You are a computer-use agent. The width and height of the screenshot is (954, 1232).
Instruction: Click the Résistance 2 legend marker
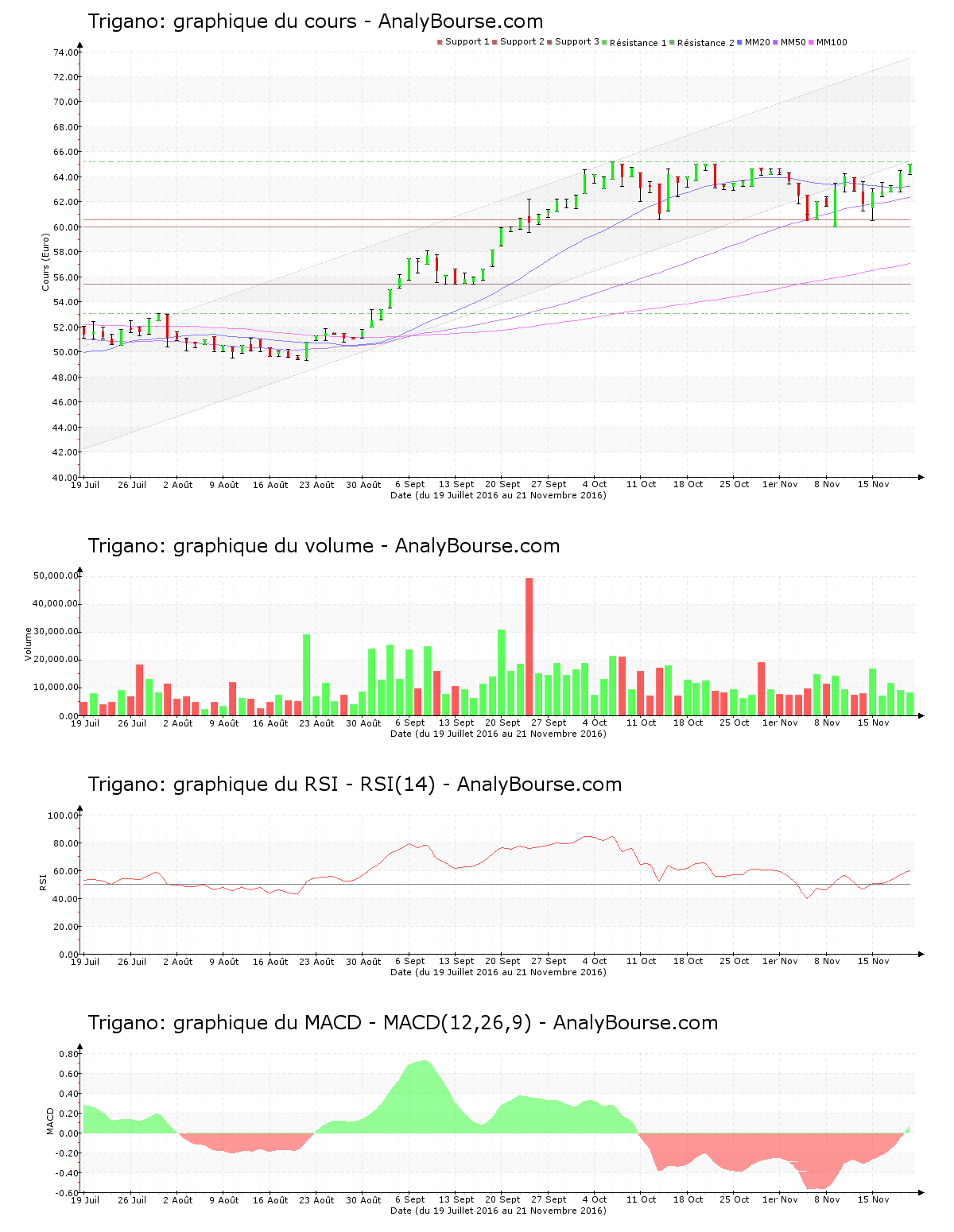pos(672,42)
